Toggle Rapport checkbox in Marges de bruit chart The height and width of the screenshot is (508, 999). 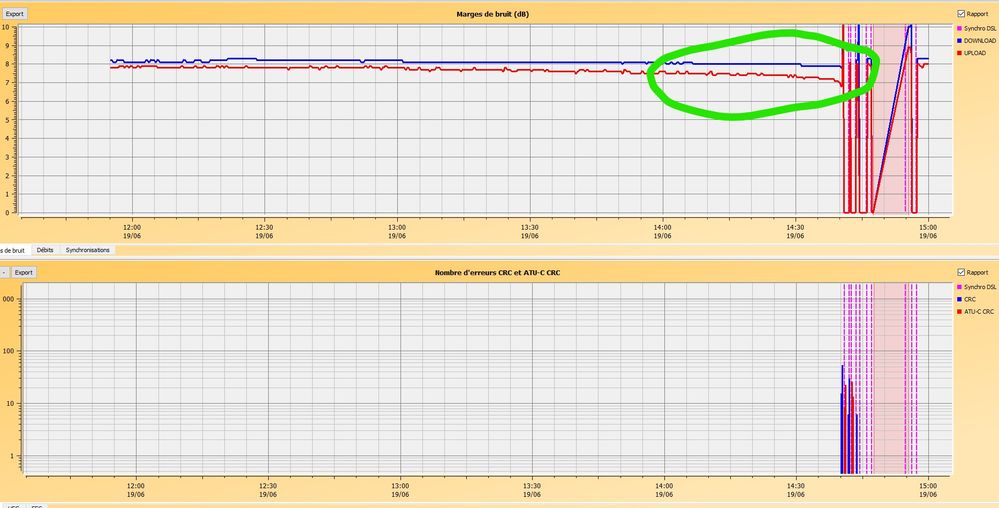pos(961,13)
